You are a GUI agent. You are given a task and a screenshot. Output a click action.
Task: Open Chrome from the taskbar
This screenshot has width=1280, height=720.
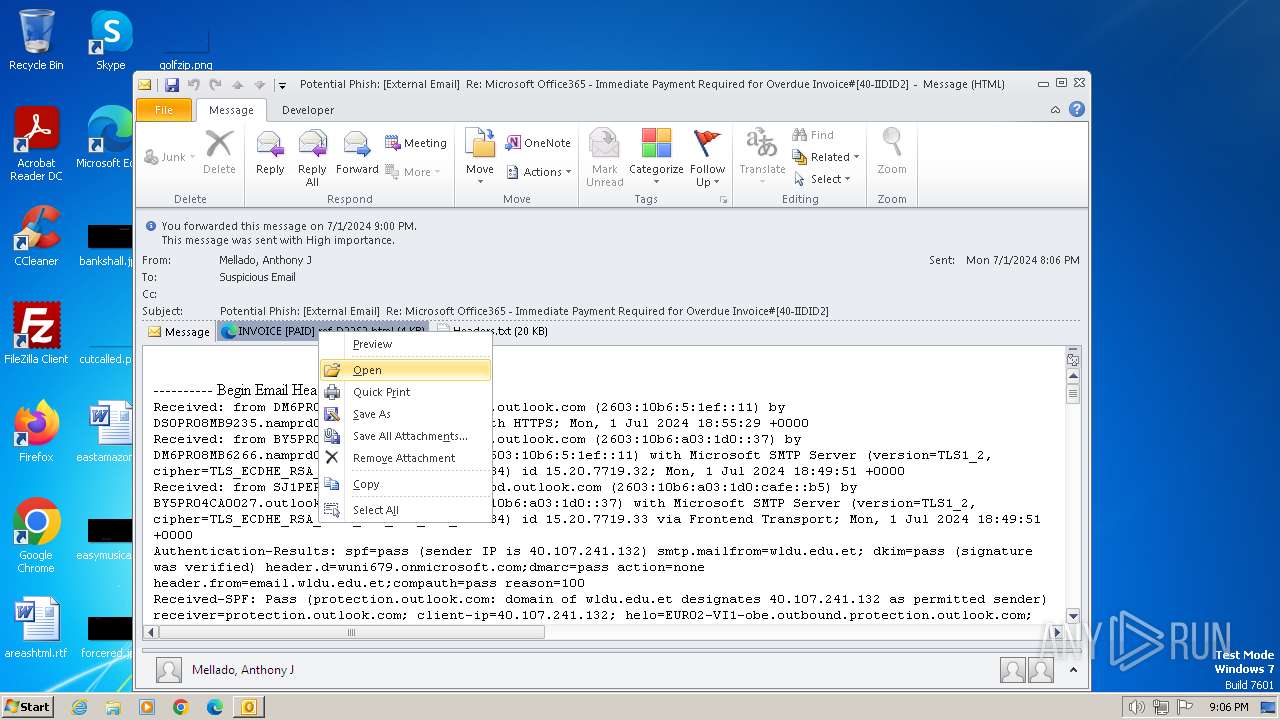click(x=180, y=707)
